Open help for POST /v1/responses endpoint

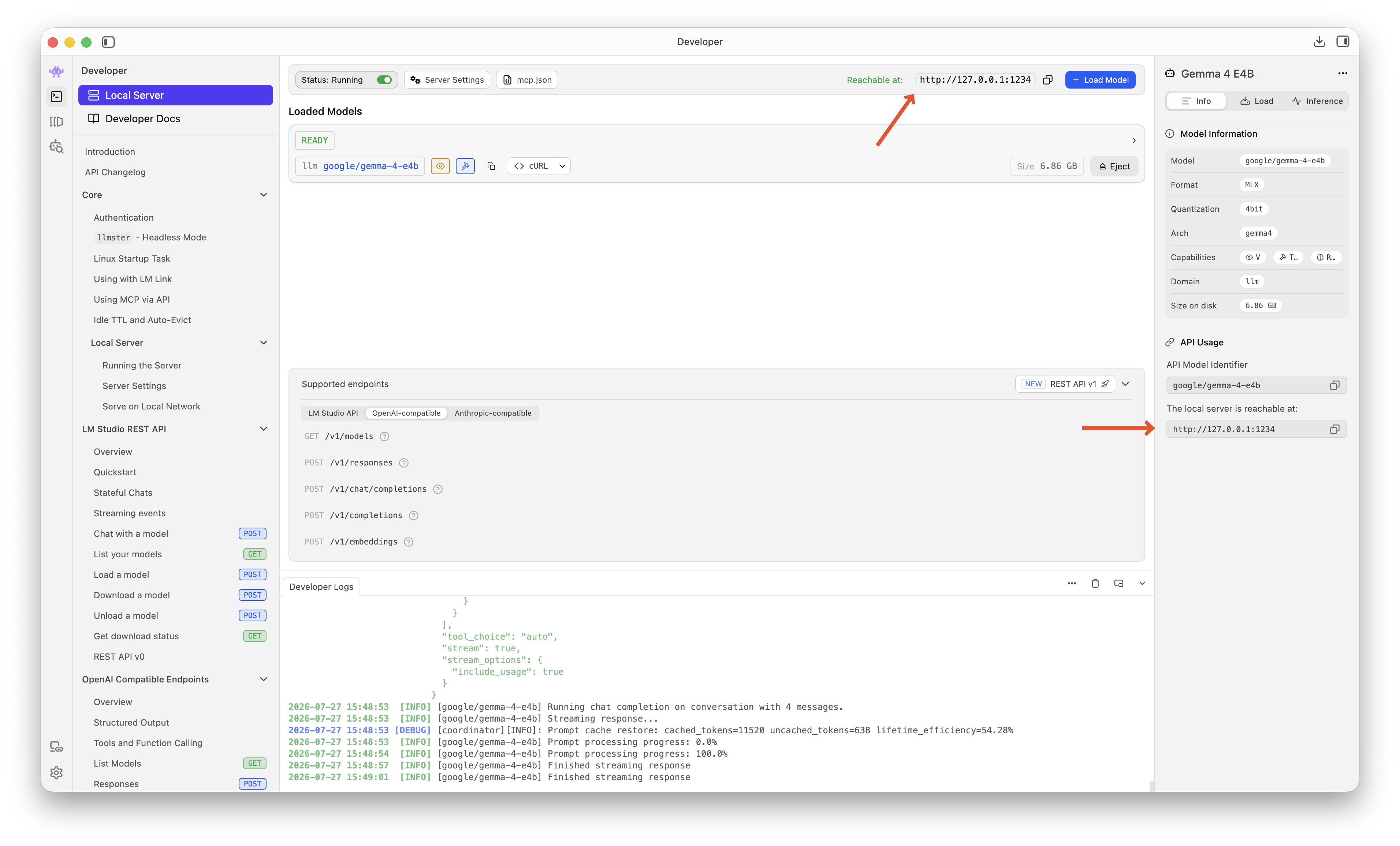pyautogui.click(x=404, y=463)
